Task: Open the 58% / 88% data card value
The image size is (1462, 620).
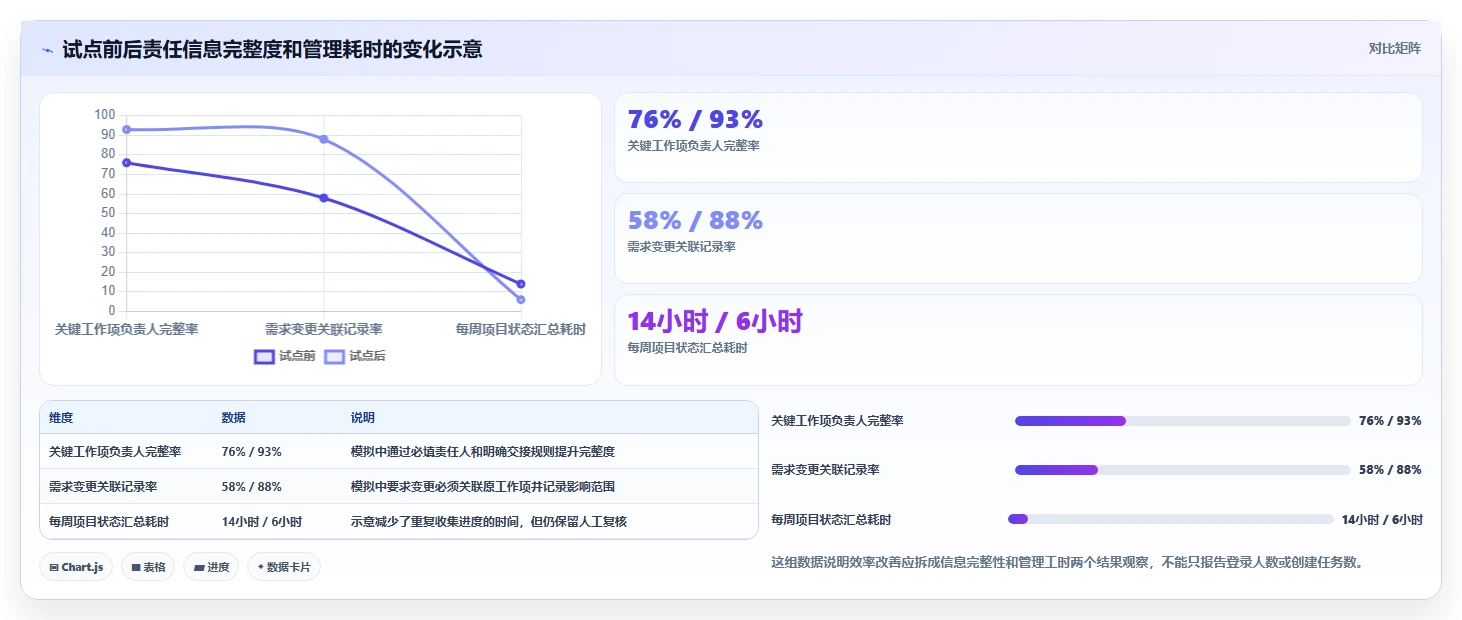Action: 695,221
